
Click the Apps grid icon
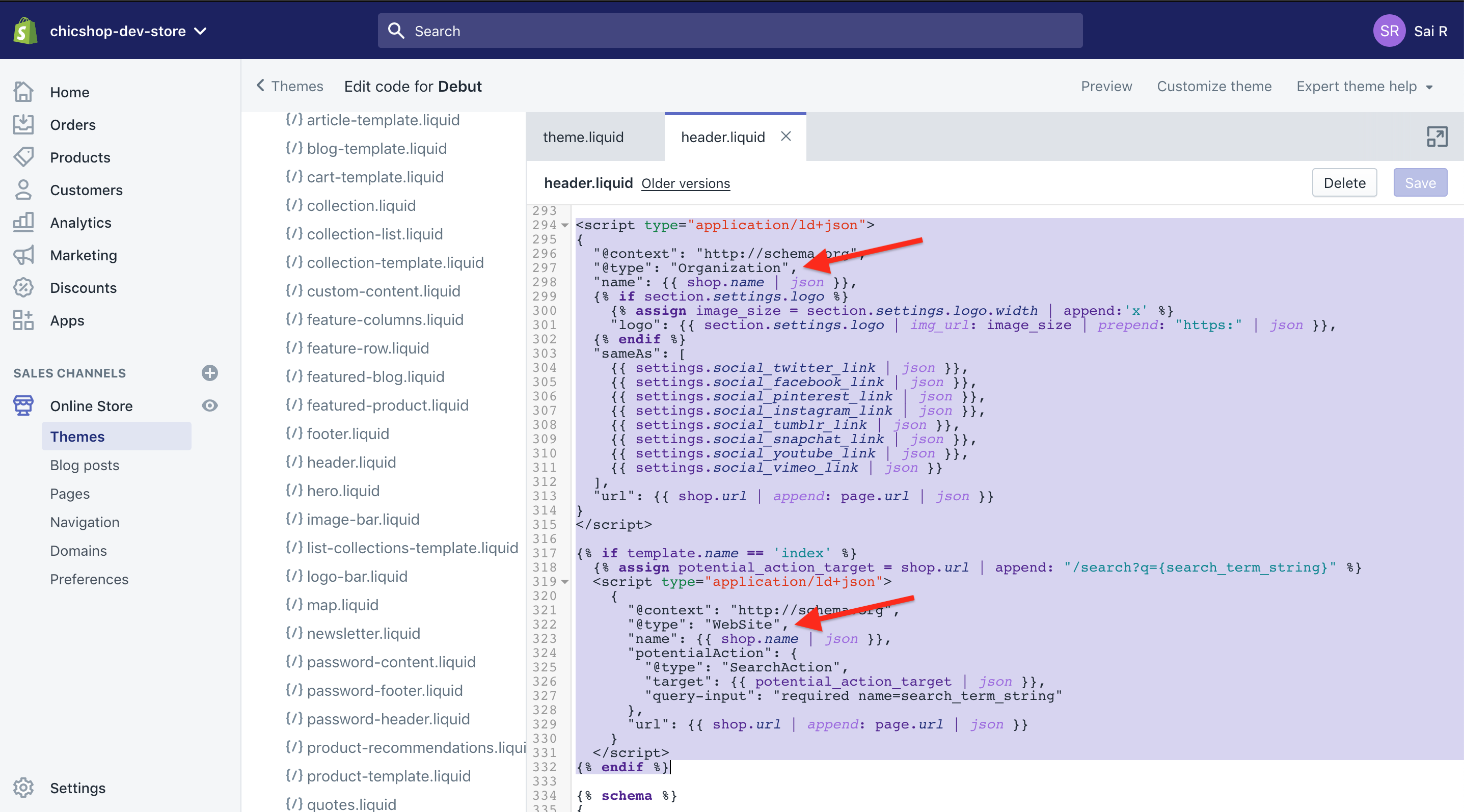pos(23,320)
